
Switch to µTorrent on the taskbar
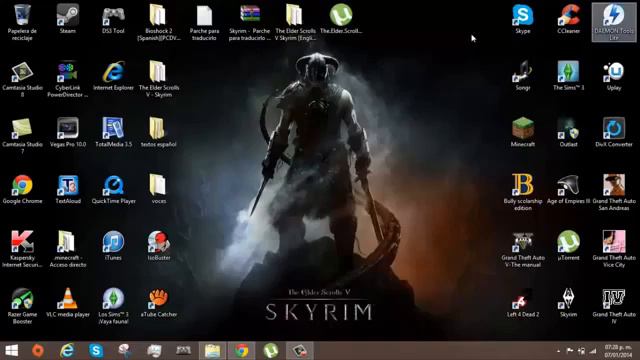tap(271, 351)
